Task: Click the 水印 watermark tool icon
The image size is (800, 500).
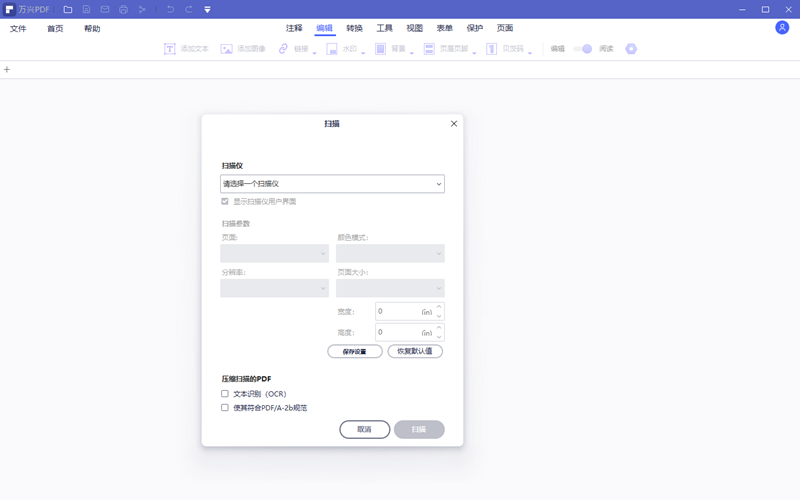Action: coord(332,48)
